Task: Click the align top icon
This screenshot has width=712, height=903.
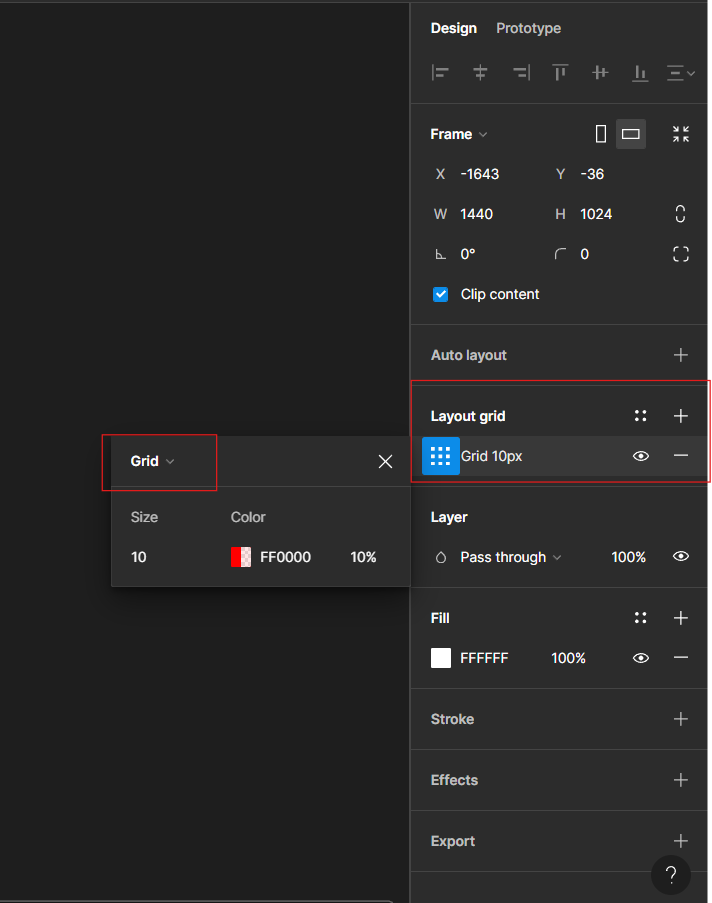Action: (560, 72)
